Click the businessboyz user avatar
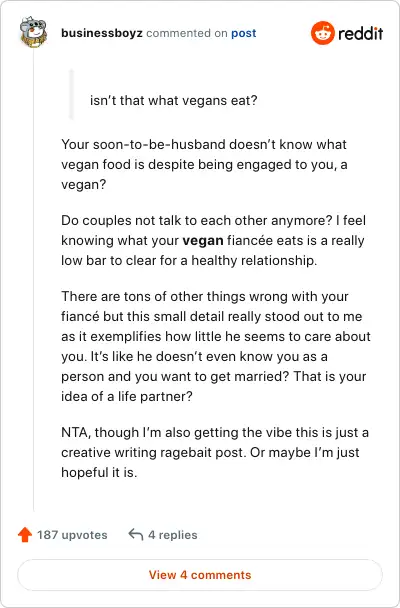This screenshot has height=608, width=400. (33, 32)
